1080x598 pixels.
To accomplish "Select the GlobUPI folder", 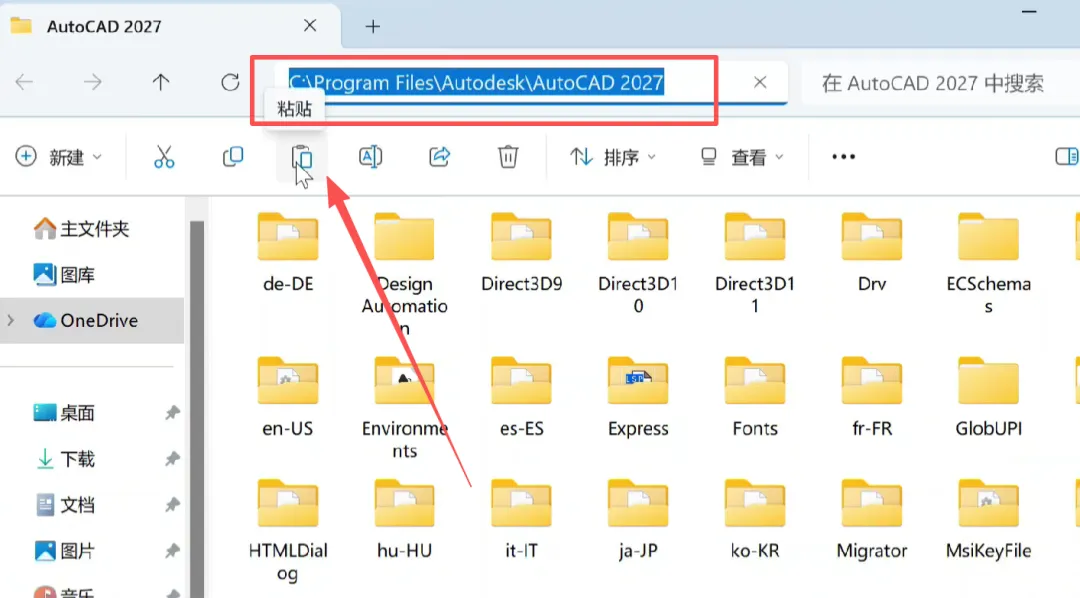I will click(988, 397).
